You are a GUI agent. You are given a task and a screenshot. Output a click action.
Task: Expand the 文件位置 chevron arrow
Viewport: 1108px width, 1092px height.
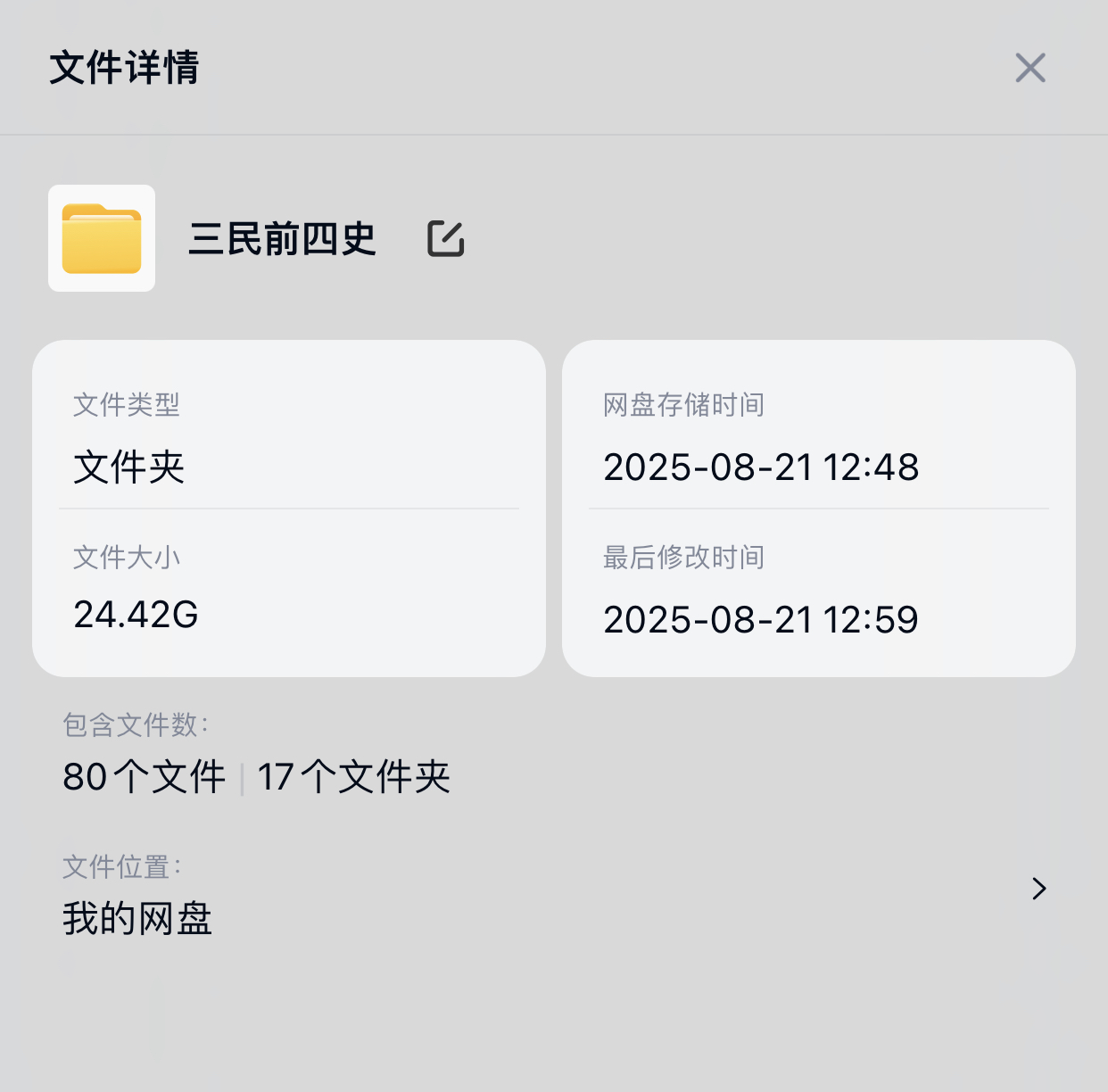click(1038, 889)
